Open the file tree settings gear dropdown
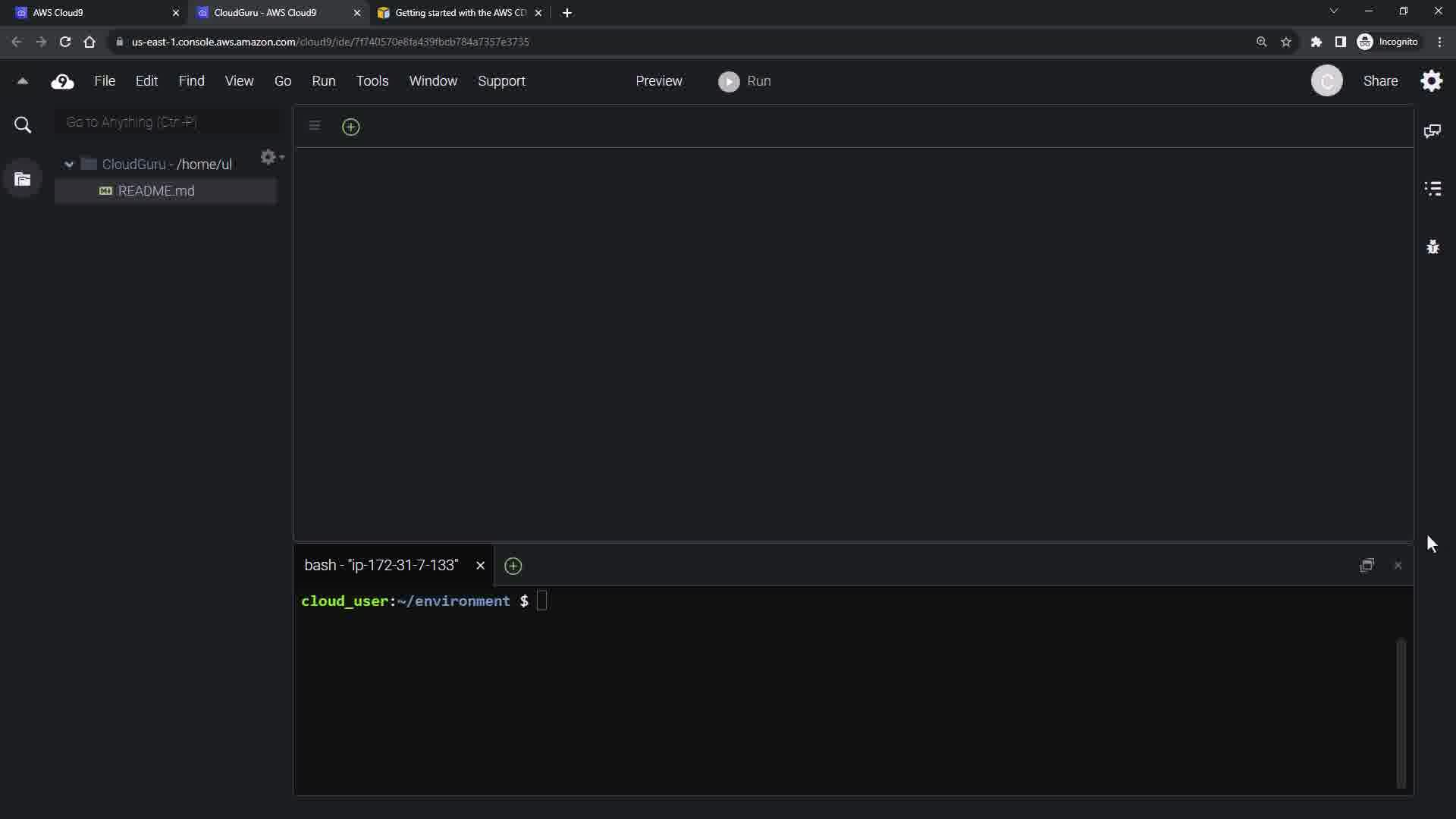1456x819 pixels. click(x=271, y=157)
